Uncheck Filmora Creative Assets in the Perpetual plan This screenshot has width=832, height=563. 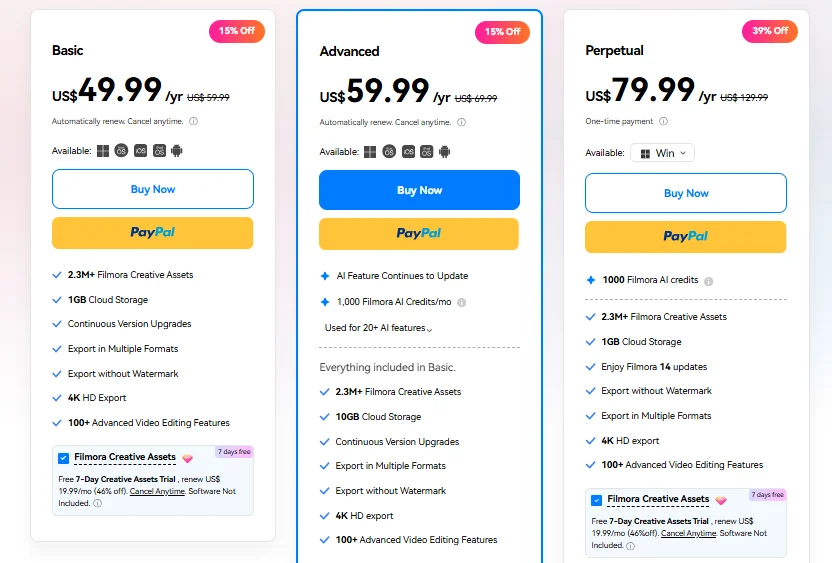click(596, 500)
